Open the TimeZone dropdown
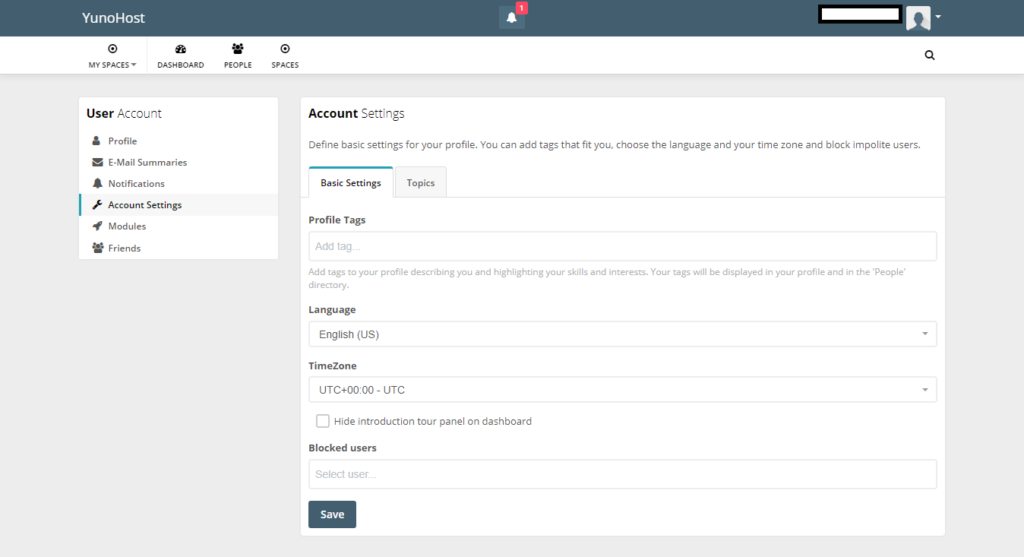 point(622,390)
